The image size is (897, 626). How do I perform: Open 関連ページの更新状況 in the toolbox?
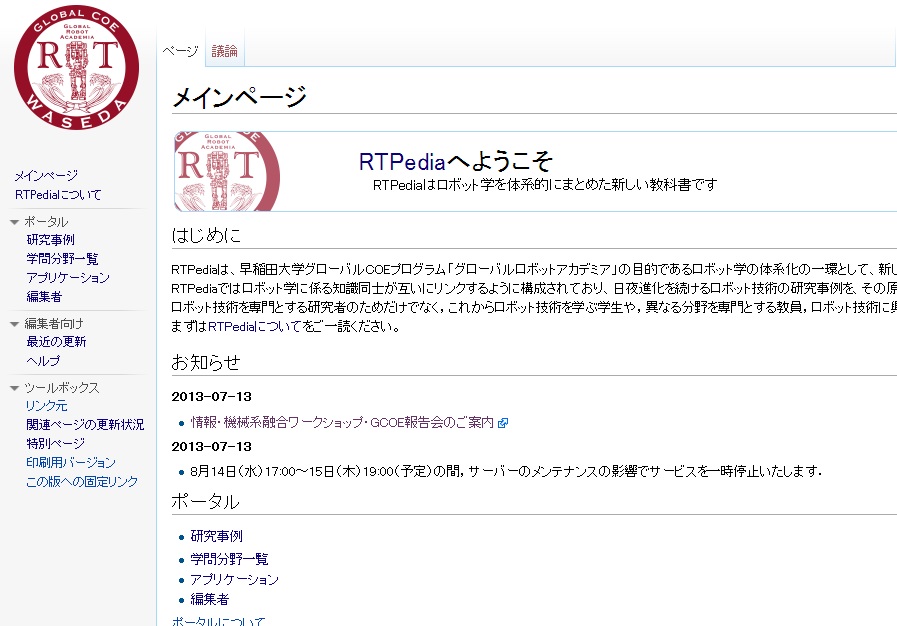85,425
